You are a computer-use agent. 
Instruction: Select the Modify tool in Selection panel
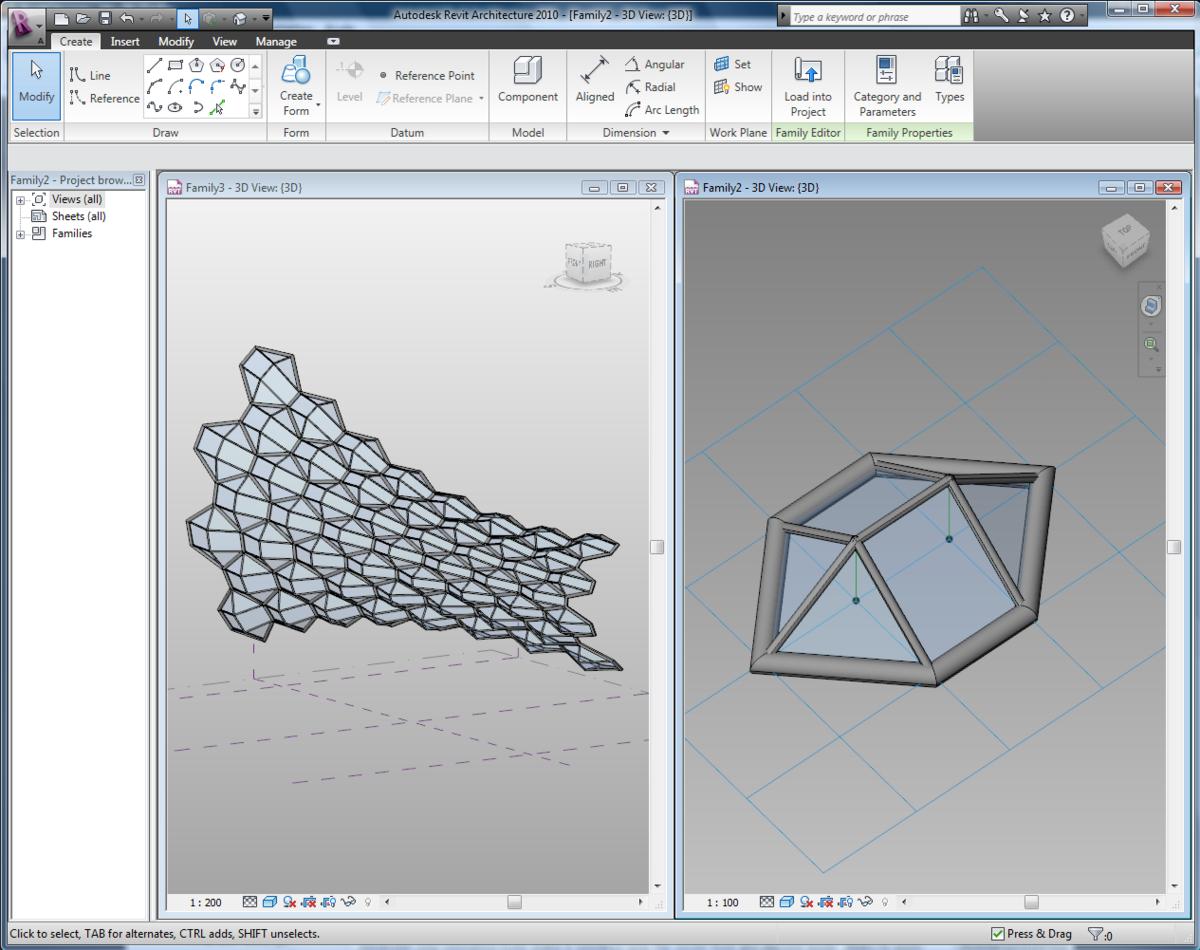[37, 85]
